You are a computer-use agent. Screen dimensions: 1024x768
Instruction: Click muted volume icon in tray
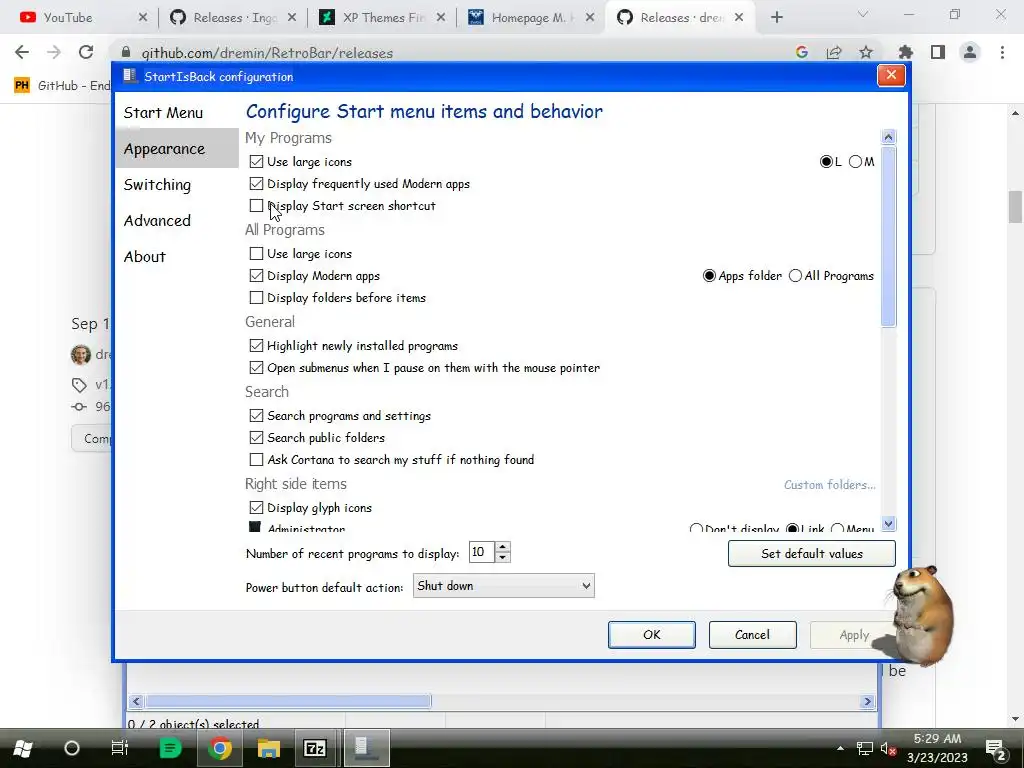point(888,749)
